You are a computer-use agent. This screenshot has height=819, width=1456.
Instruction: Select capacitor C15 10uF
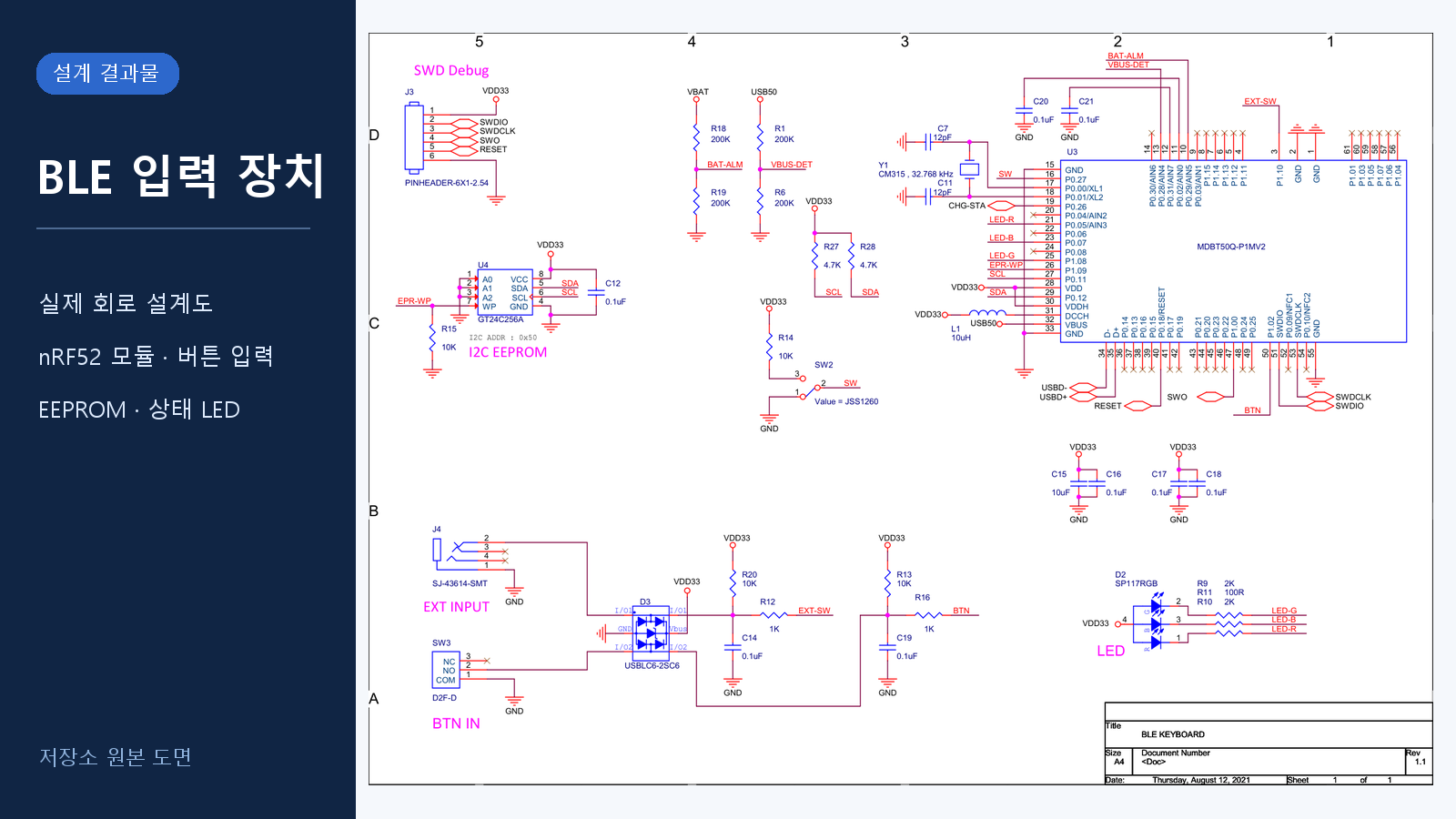[x=1079, y=483]
